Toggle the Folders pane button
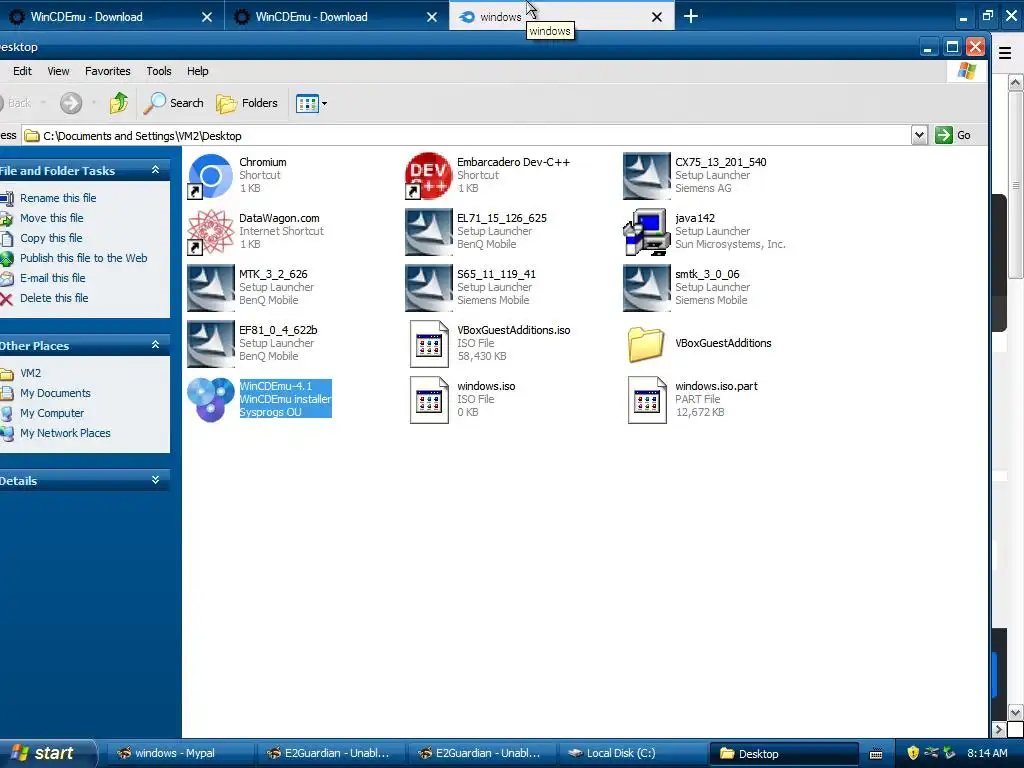This screenshot has height=768, width=1024. [x=247, y=103]
